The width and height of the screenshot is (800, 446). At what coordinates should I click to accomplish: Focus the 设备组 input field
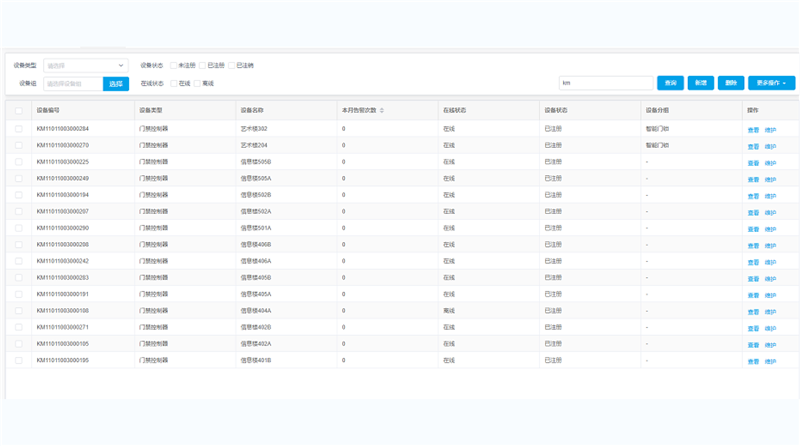pyautogui.click(x=73, y=84)
